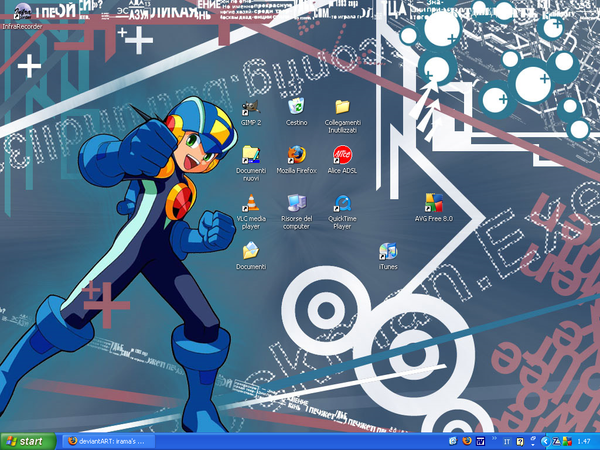600x450 pixels.
Task: Select the Collegamenti Inutilizzati folder icon
Action: coord(342,116)
